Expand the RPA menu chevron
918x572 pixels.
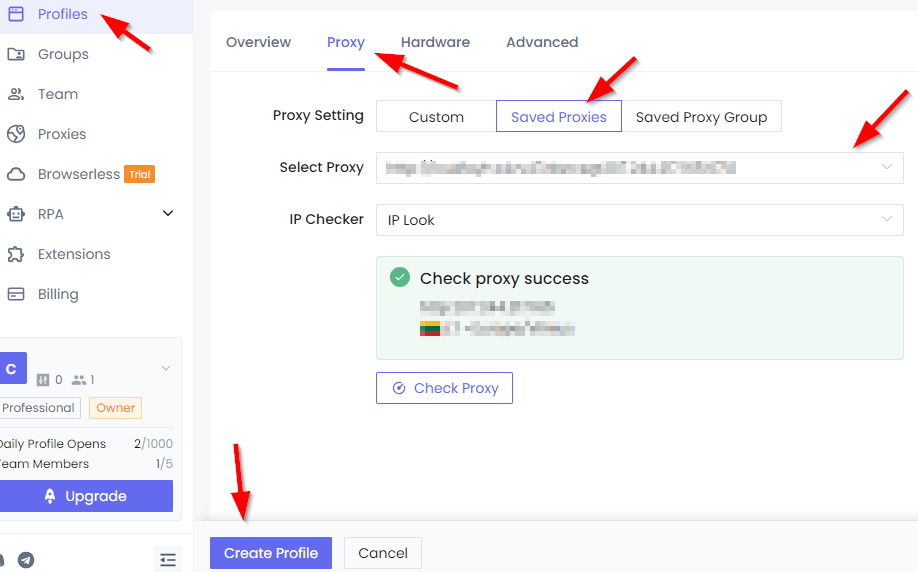click(168, 214)
